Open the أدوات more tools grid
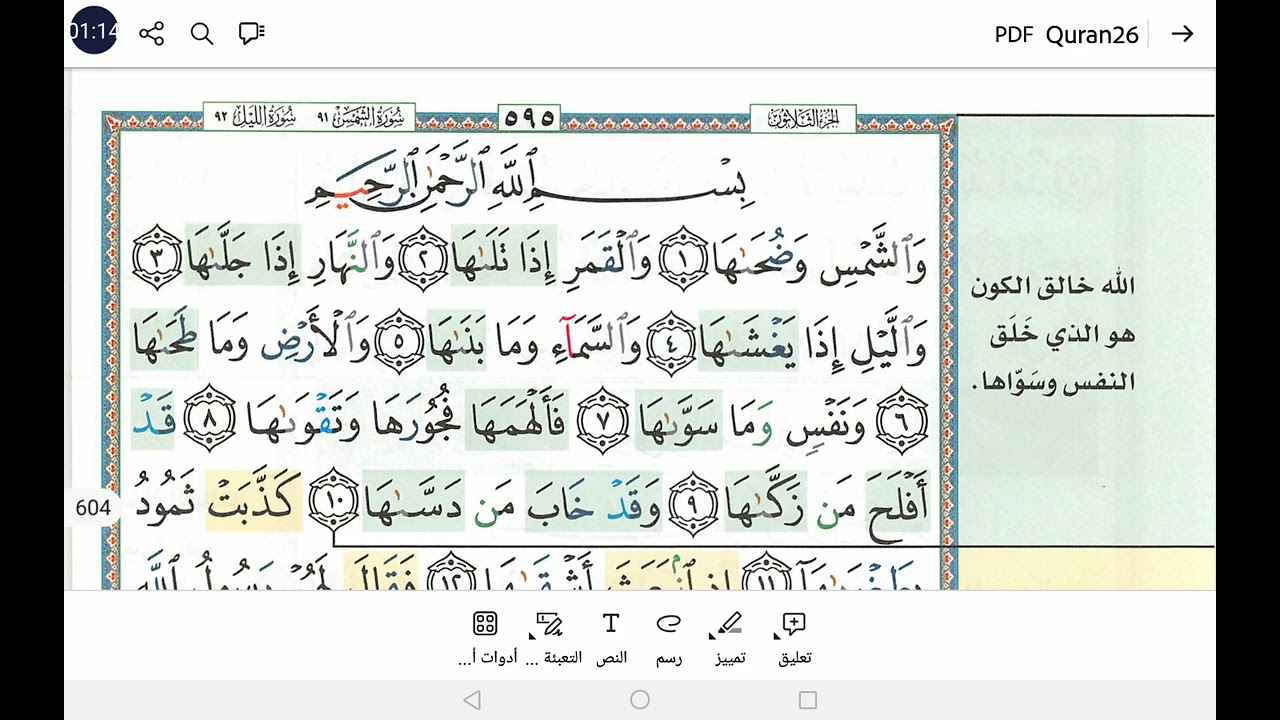 tap(486, 639)
